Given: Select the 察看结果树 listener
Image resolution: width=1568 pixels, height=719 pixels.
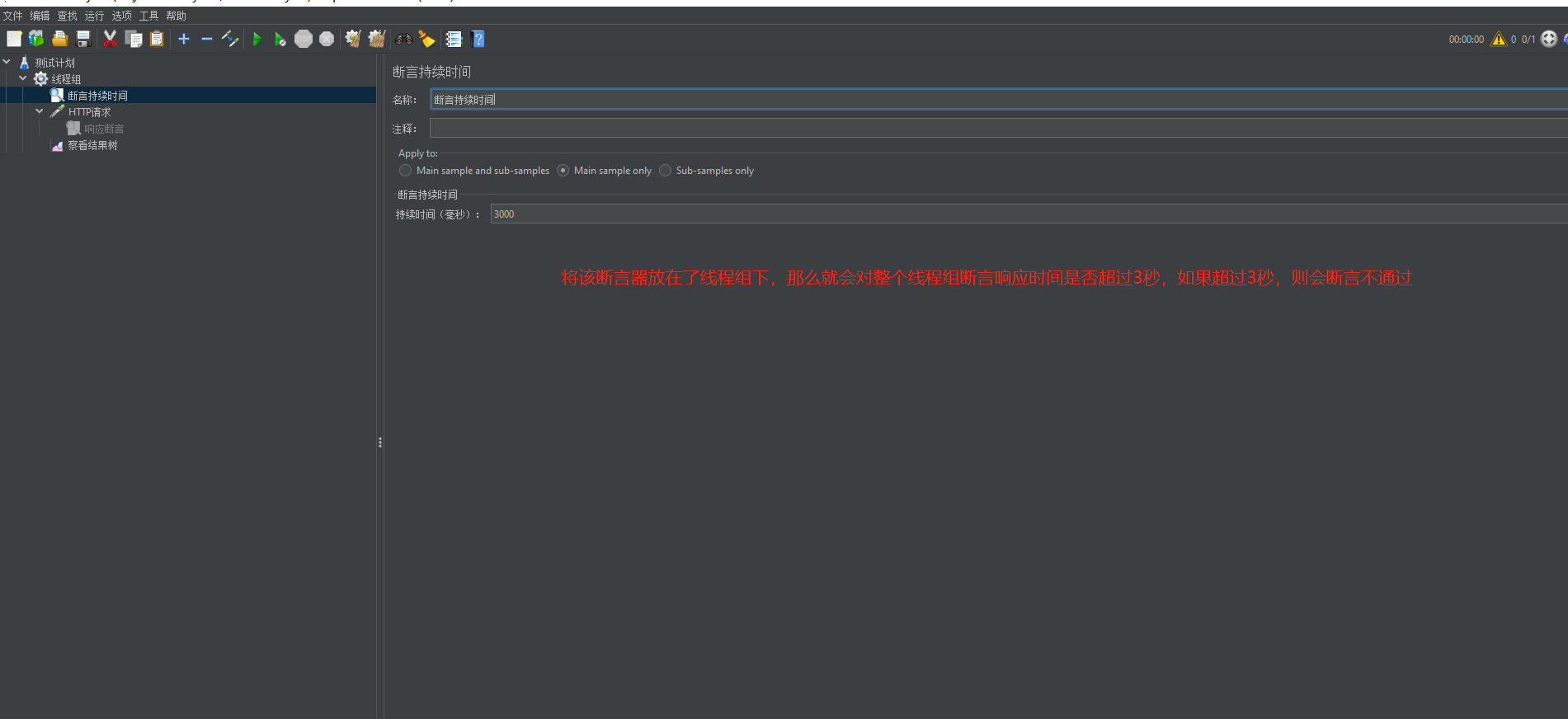Looking at the screenshot, I should (x=92, y=145).
